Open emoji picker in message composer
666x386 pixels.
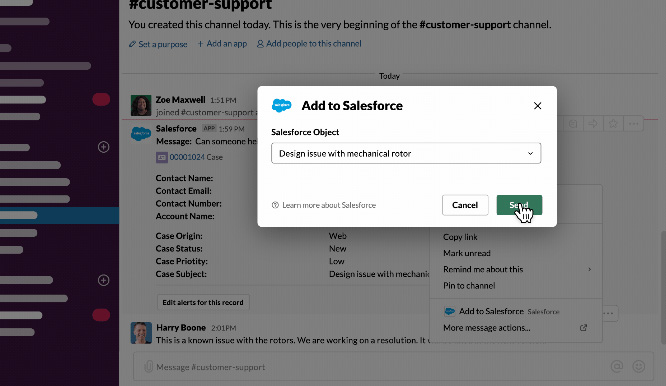click(x=638, y=366)
